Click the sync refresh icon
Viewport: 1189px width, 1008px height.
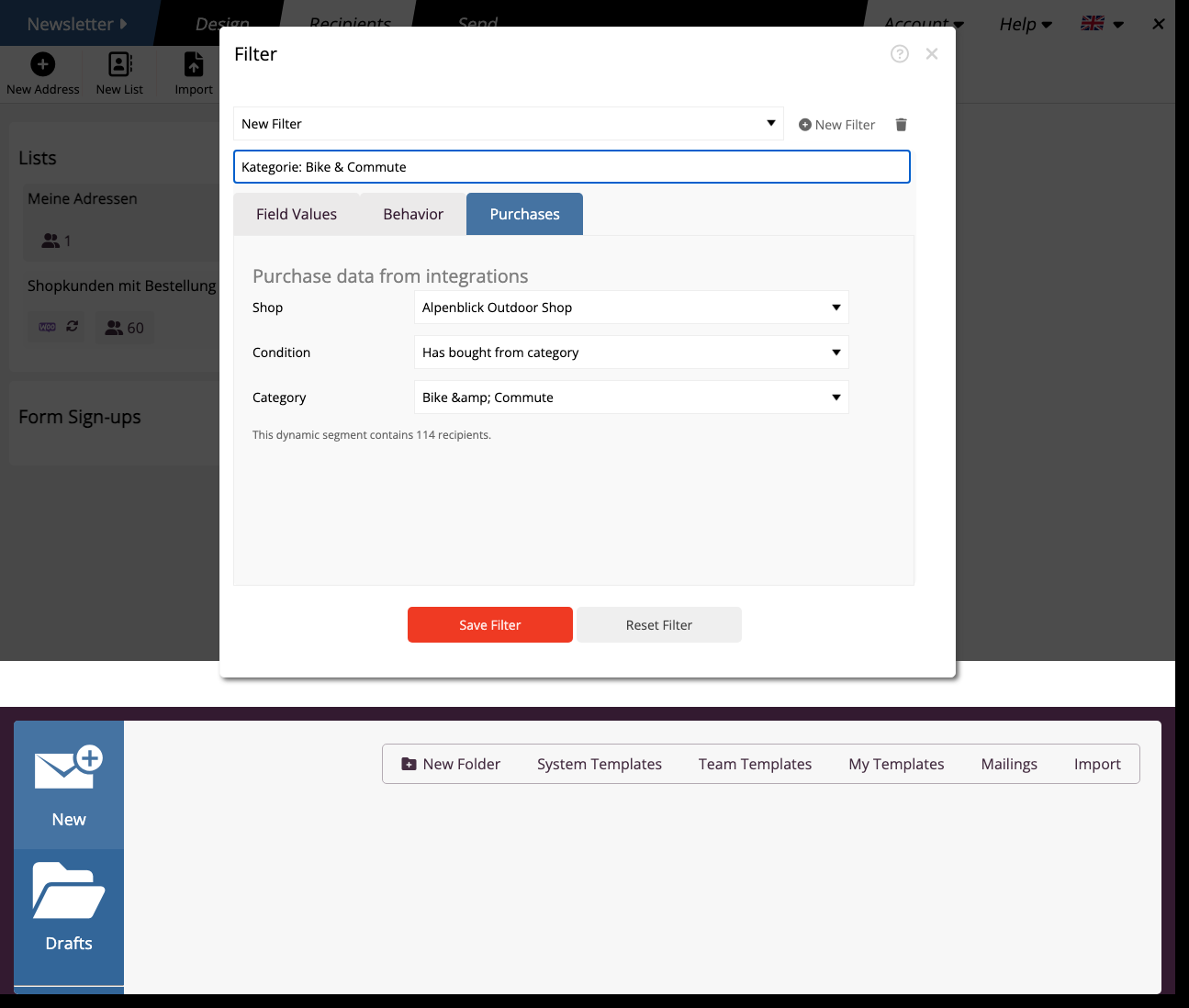(73, 326)
